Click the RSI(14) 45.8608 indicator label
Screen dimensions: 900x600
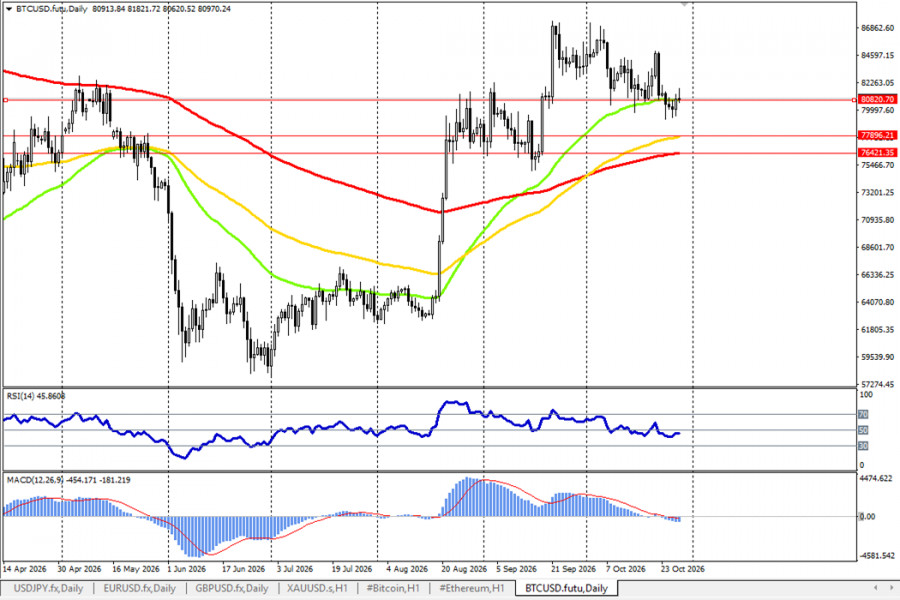pos(36,396)
